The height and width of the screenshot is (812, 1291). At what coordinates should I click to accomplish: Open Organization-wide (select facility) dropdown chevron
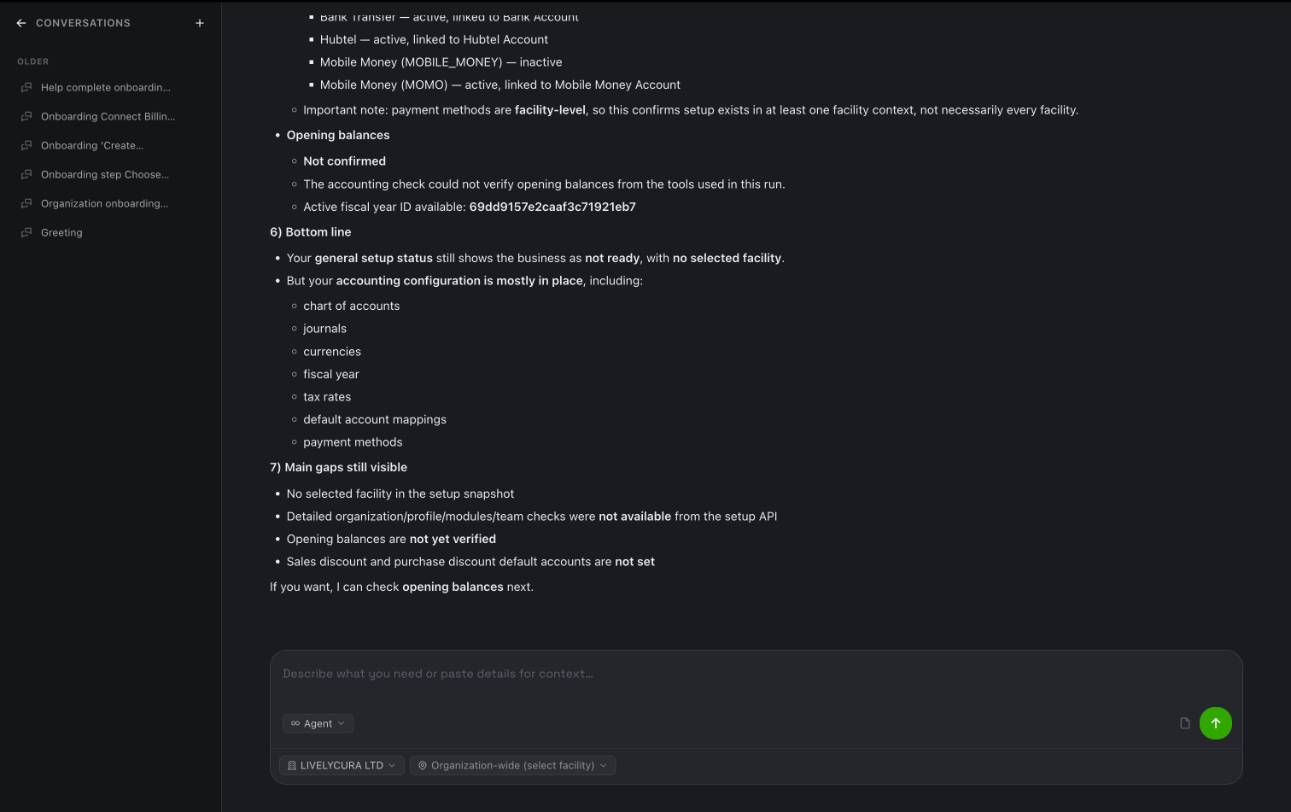pos(603,765)
